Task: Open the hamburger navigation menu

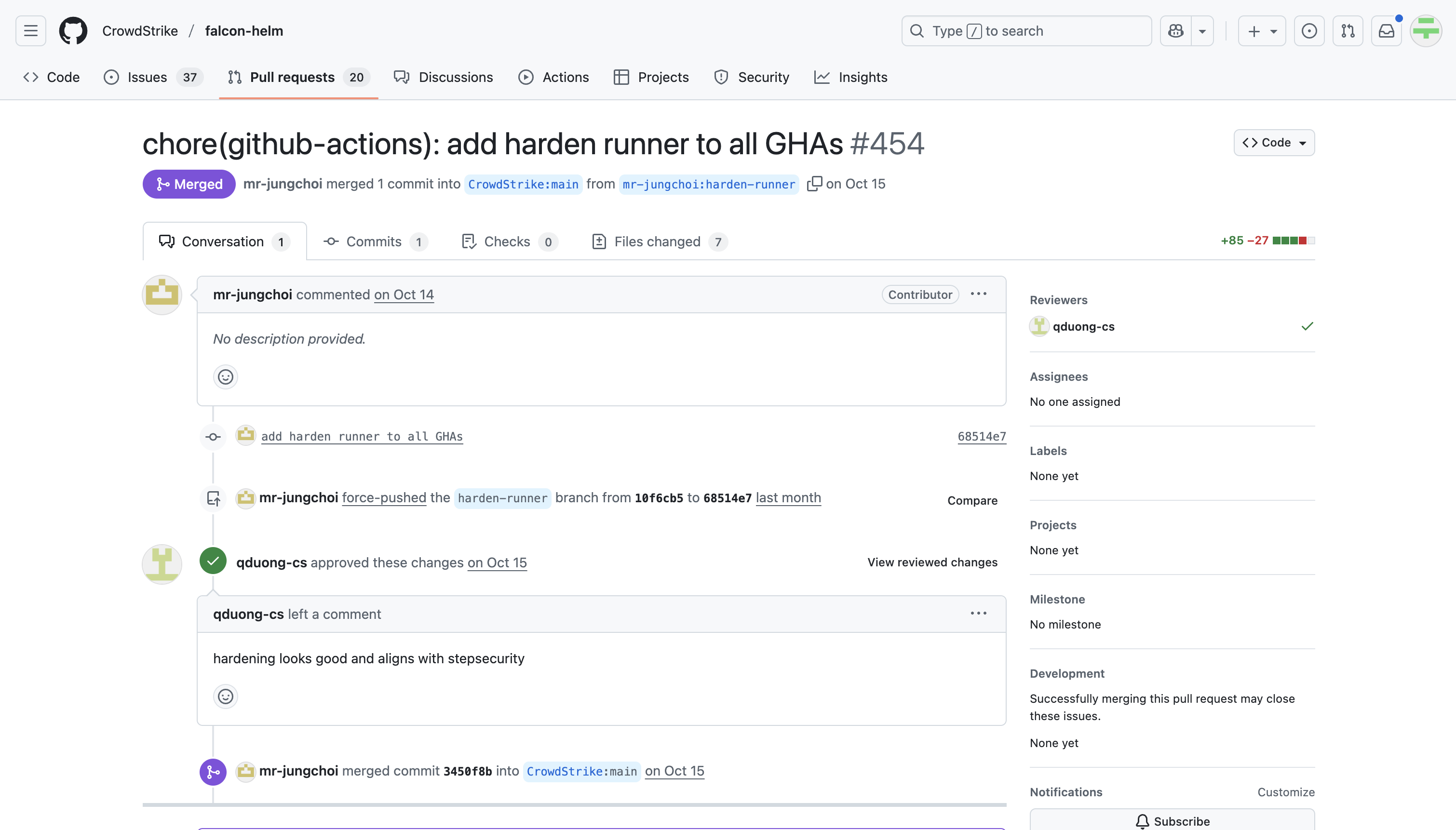Action: [x=31, y=31]
